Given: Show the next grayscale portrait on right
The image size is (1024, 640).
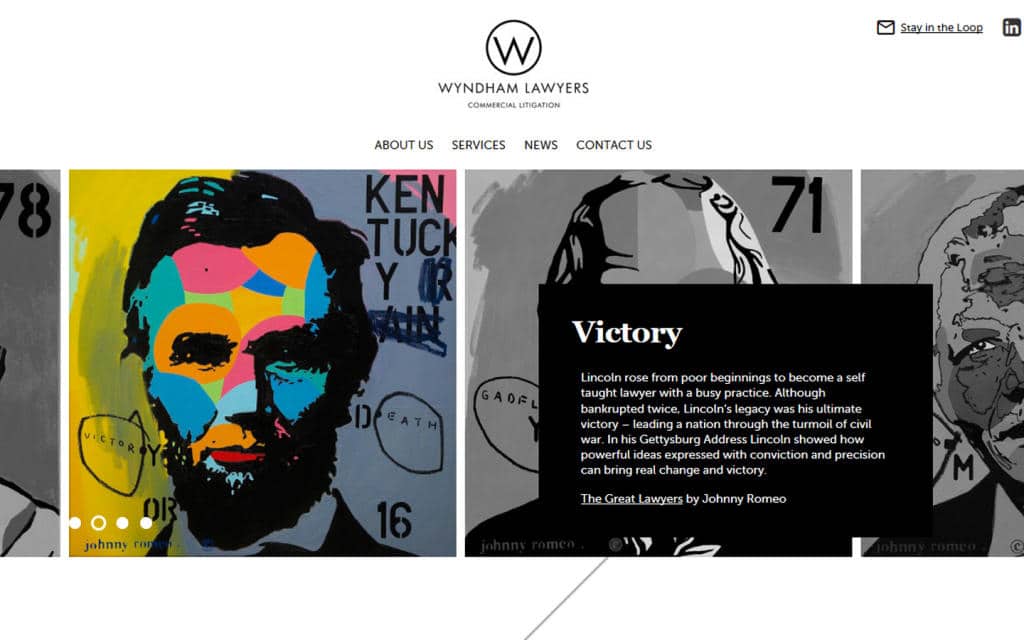Looking at the screenshot, I should click(942, 363).
